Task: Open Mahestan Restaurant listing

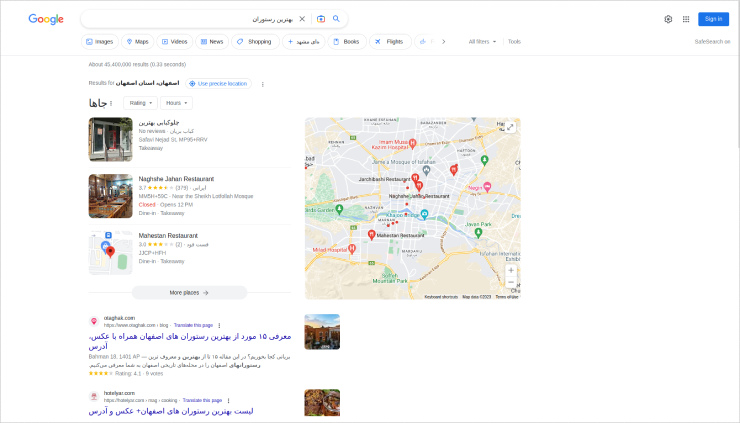Action: (168, 236)
